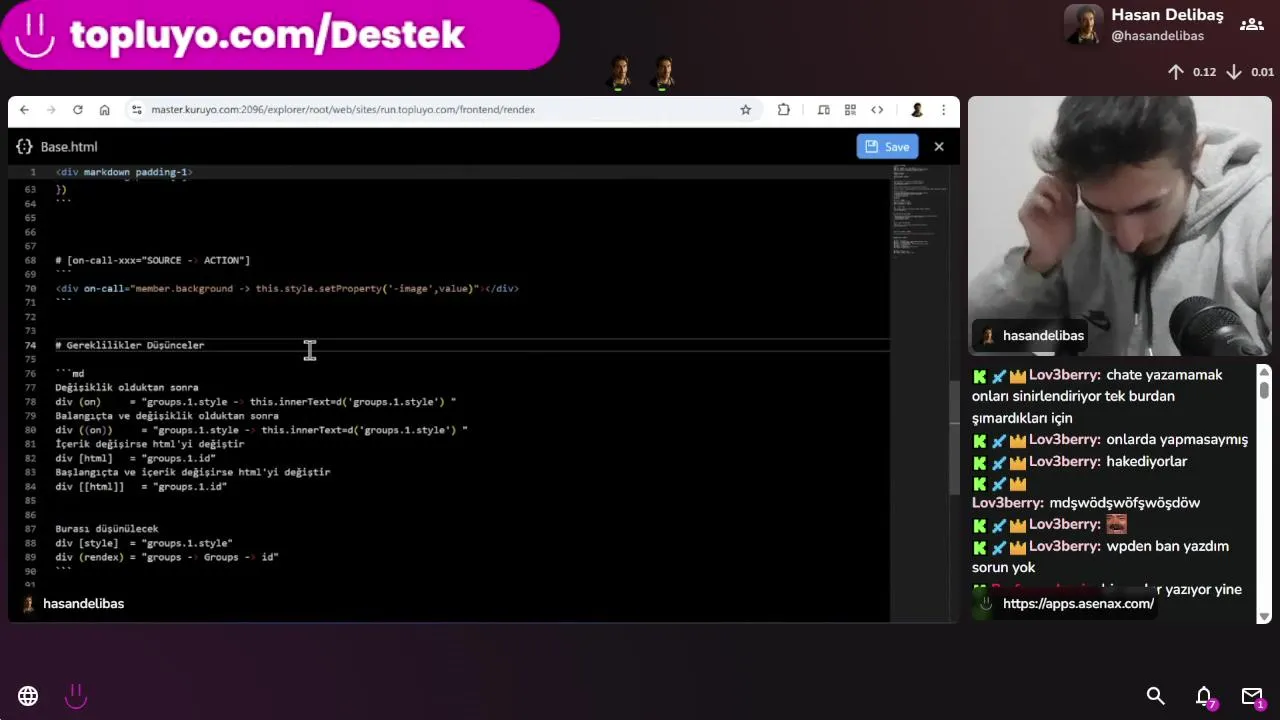The image size is (1280, 720).
Task: Click the code minimap in the editor
Action: pos(919,210)
